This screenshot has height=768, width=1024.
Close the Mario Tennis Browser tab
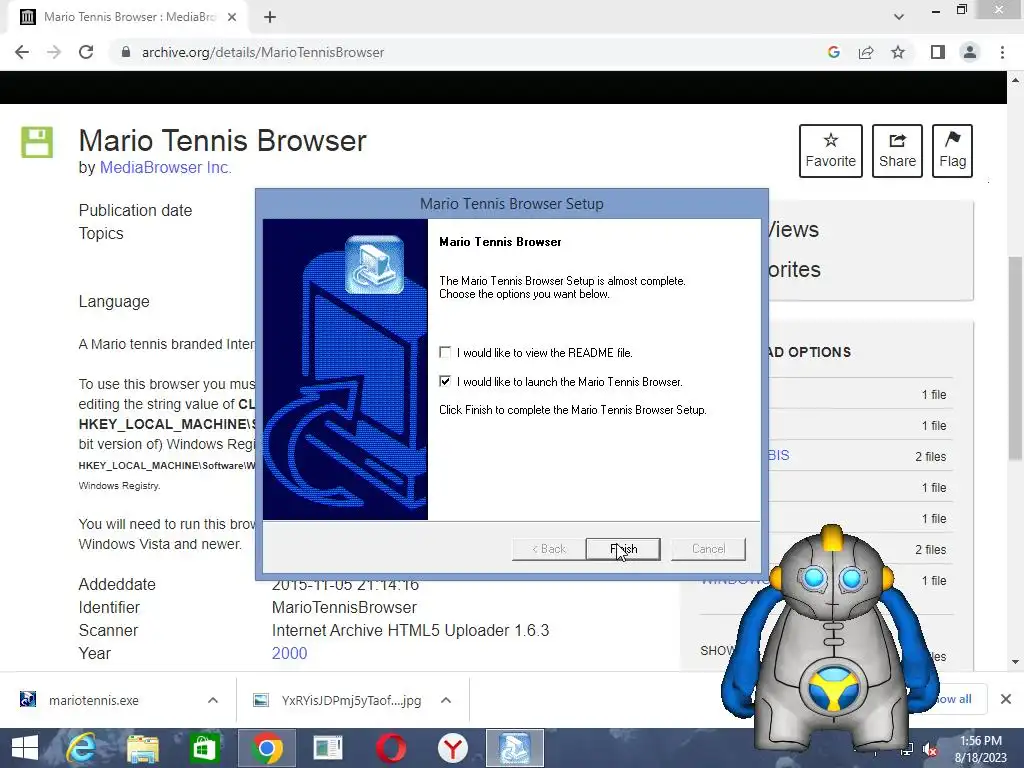[232, 17]
